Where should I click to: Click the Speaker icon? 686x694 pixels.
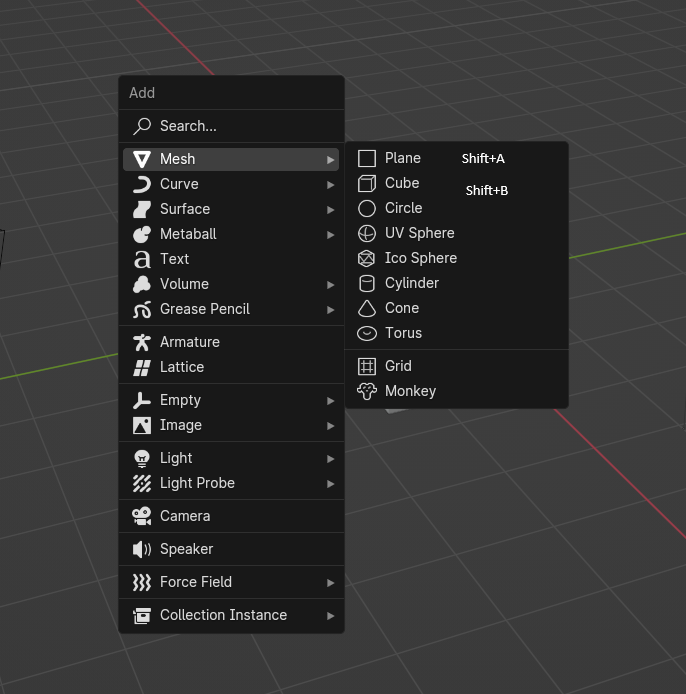click(142, 549)
